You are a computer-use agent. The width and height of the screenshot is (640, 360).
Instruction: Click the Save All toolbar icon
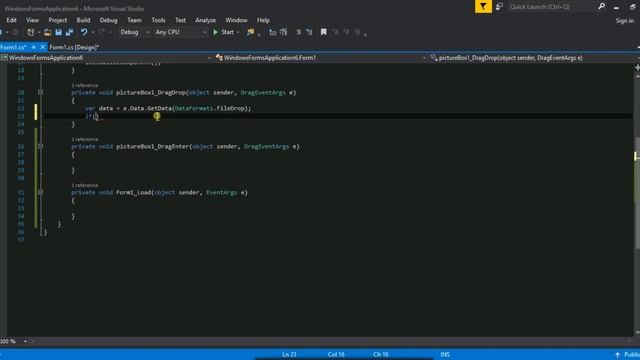coord(69,32)
